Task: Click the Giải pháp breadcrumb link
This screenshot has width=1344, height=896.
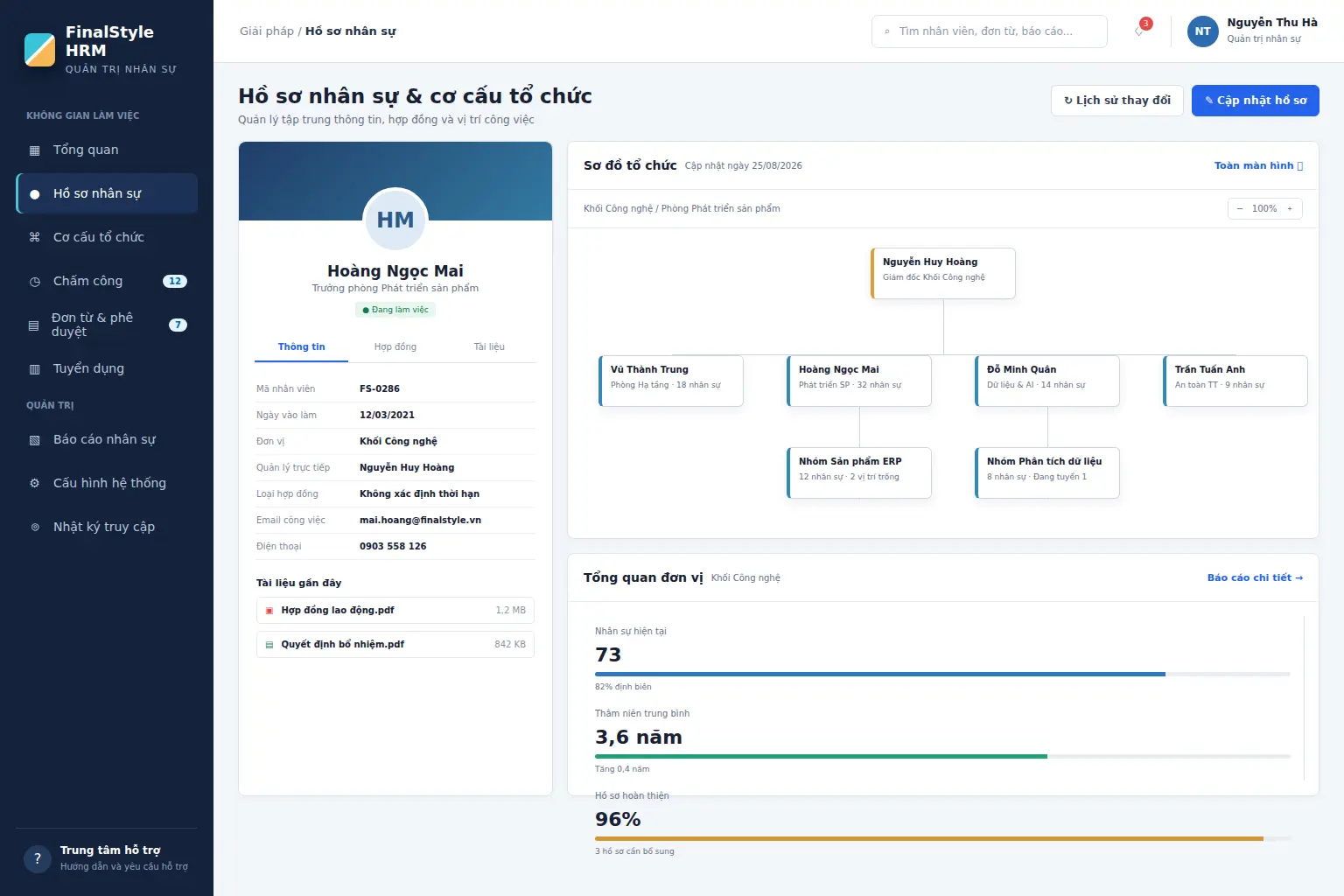Action: (x=267, y=31)
